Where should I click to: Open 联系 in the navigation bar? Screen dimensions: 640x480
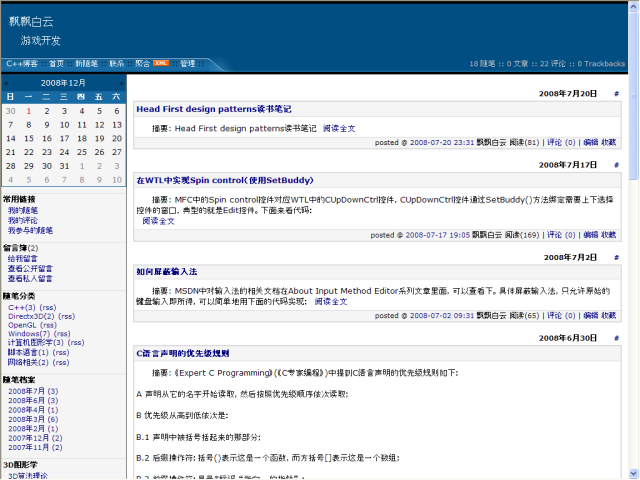point(117,64)
